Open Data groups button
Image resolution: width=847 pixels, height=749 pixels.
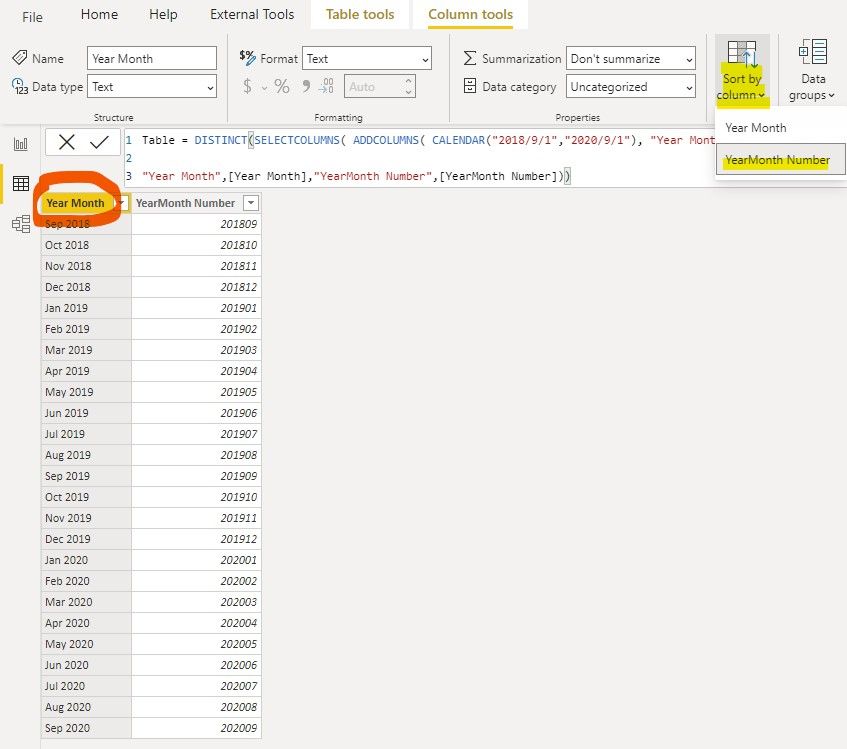812,72
